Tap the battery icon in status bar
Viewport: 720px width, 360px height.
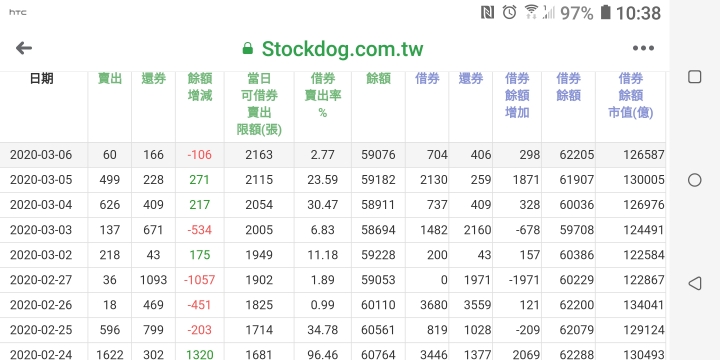[x=606, y=12]
